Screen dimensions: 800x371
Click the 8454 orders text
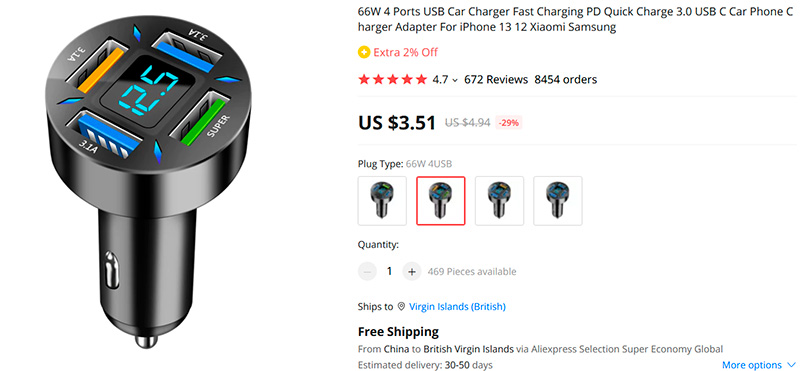tap(566, 80)
